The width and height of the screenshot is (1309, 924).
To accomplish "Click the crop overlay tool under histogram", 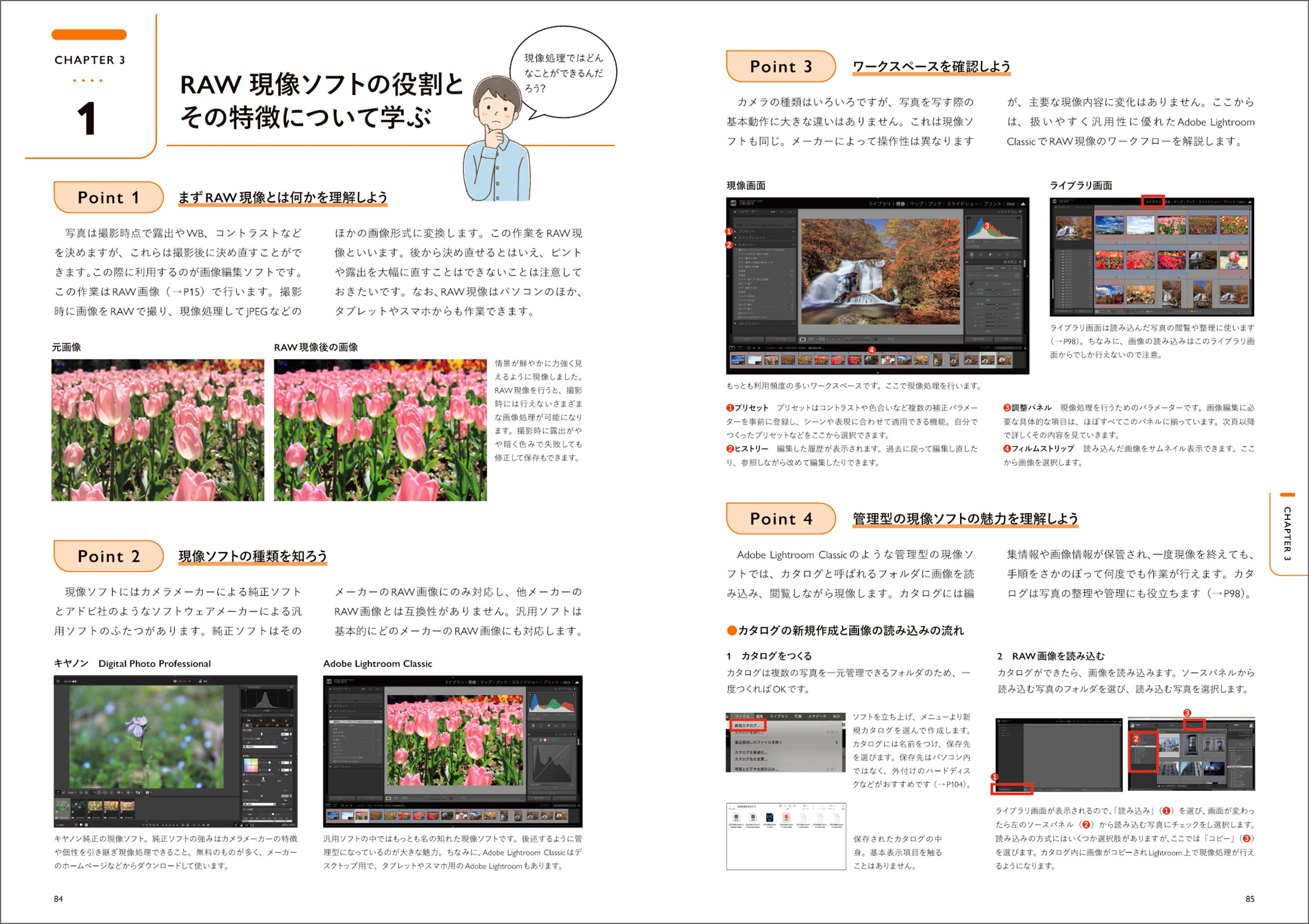I will pyautogui.click(x=972, y=255).
